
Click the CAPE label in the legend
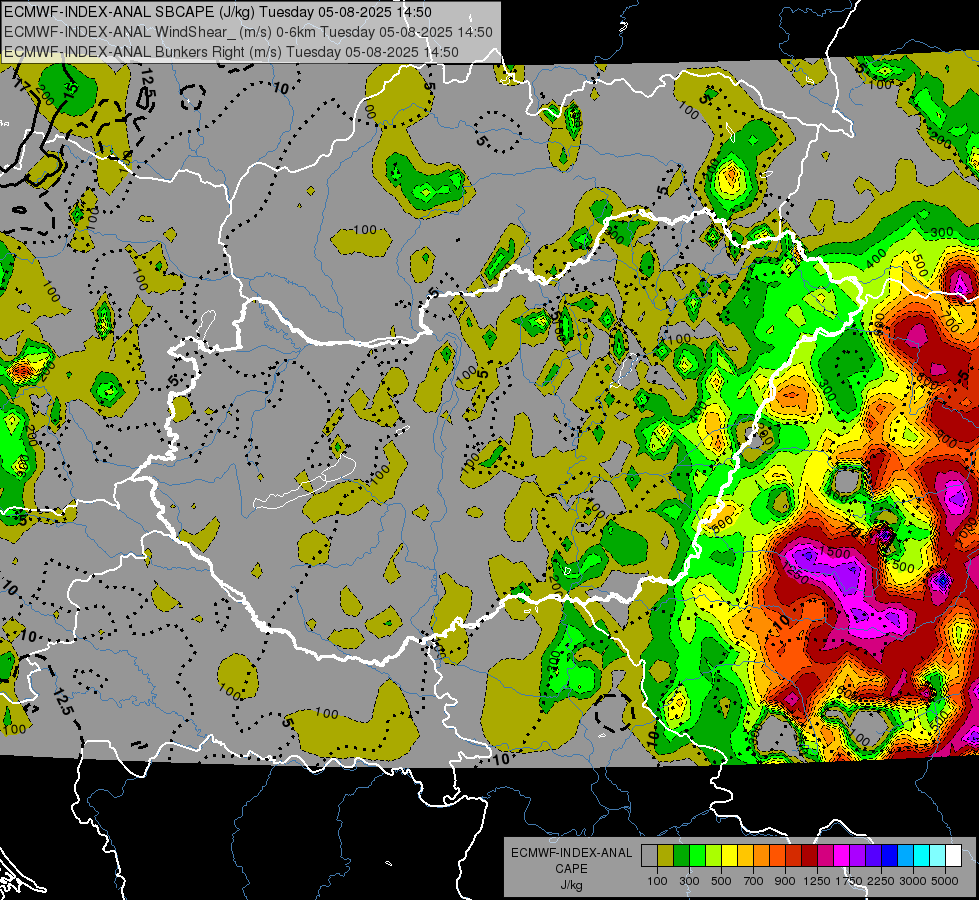571,869
